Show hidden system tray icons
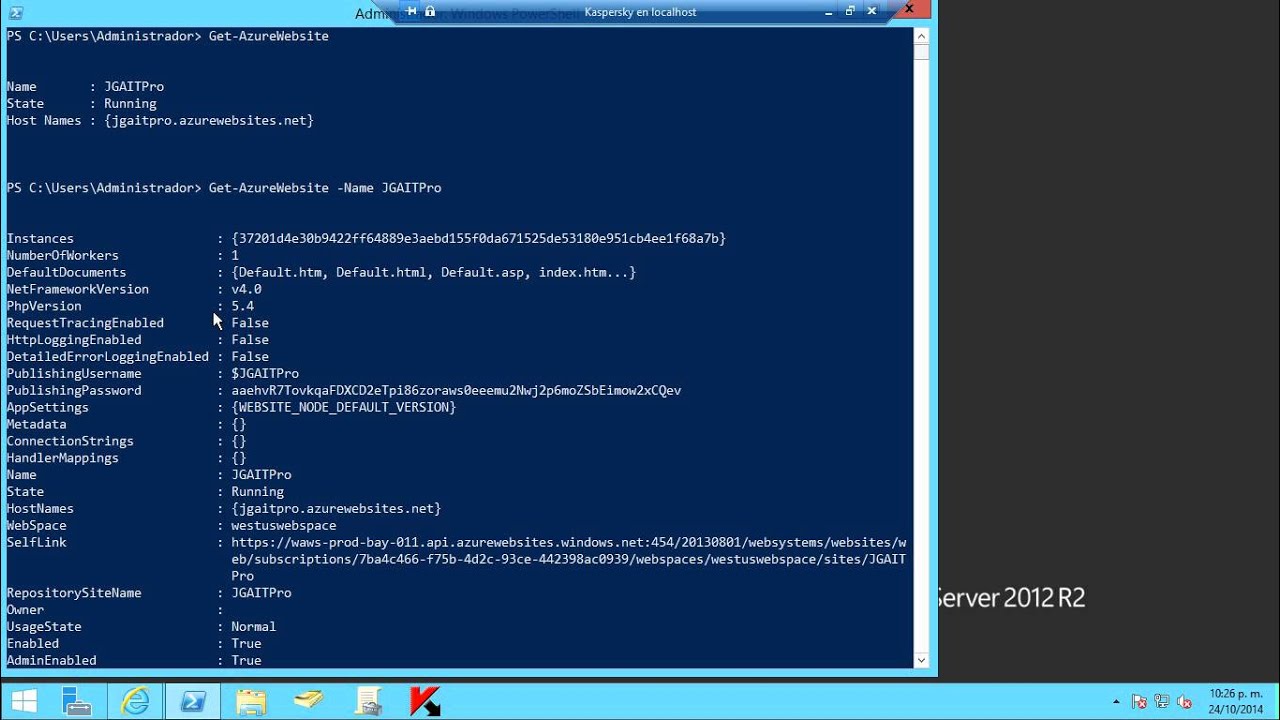This screenshot has height=720, width=1280. pyautogui.click(x=1117, y=701)
